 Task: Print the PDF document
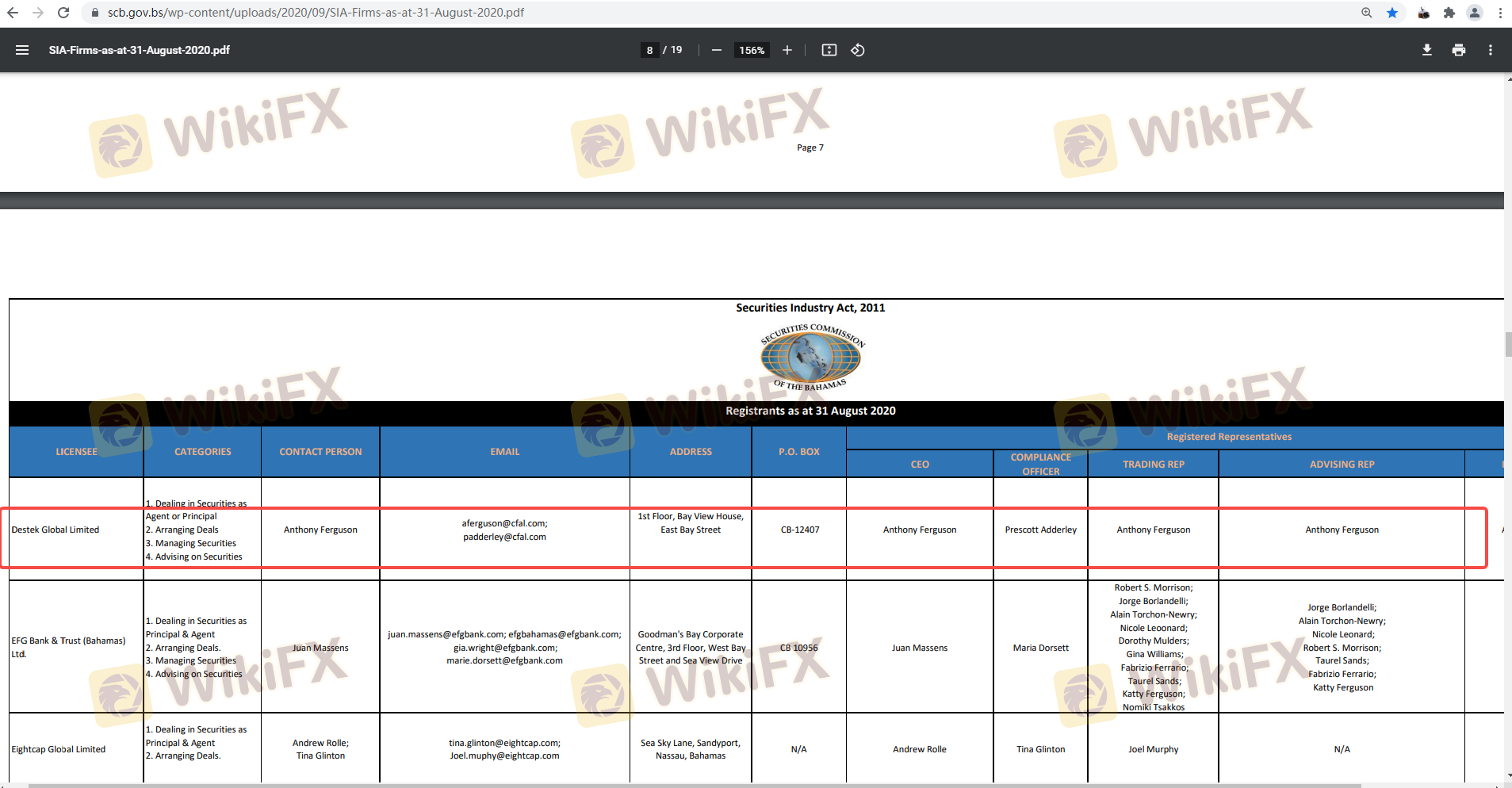click(x=1458, y=50)
